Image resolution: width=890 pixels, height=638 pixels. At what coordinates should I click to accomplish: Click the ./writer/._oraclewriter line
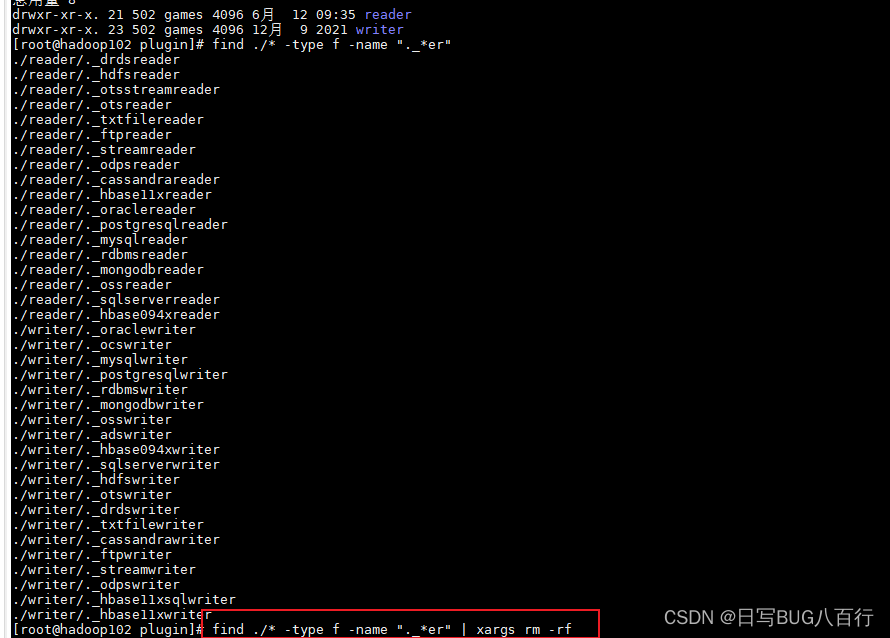point(104,330)
